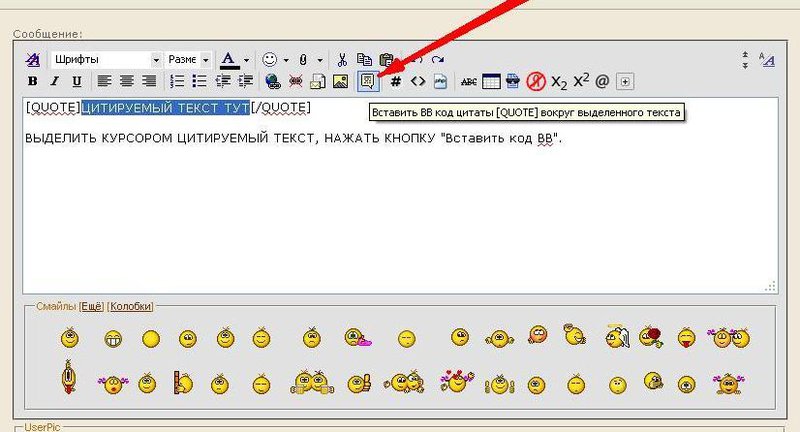
Task: Click the insert hyperlink globe icon
Action: click(x=272, y=81)
